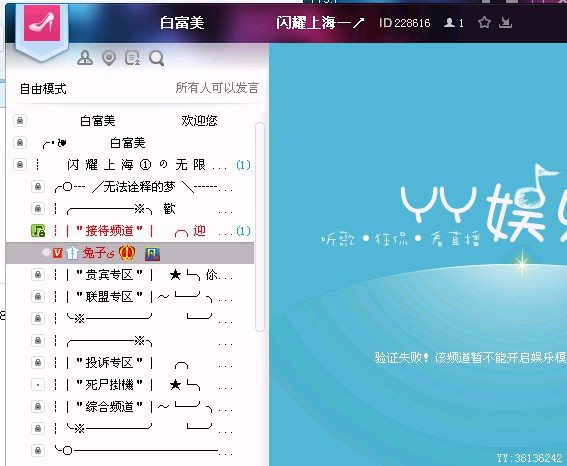Image resolution: width=567 pixels, height=466 pixels.
Task: Open the member list people icon
Action: (85, 58)
